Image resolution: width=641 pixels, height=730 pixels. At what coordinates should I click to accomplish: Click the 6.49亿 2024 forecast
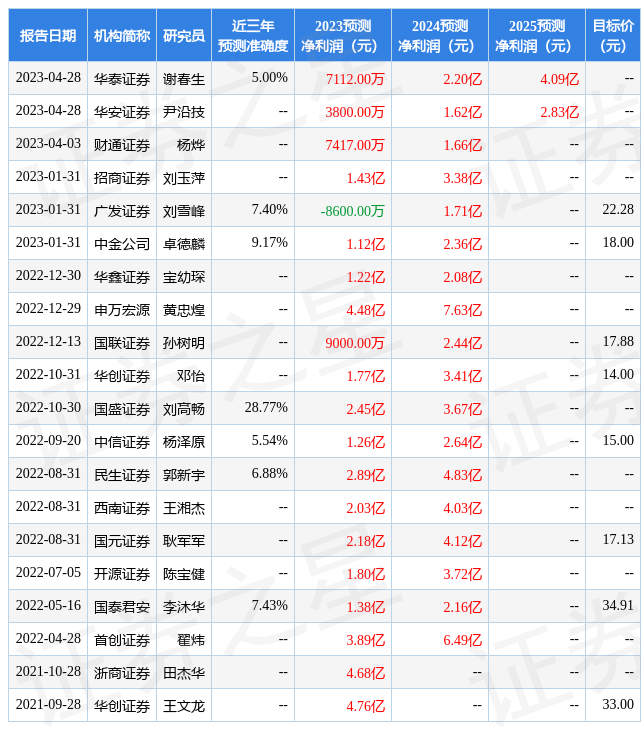[463, 641]
